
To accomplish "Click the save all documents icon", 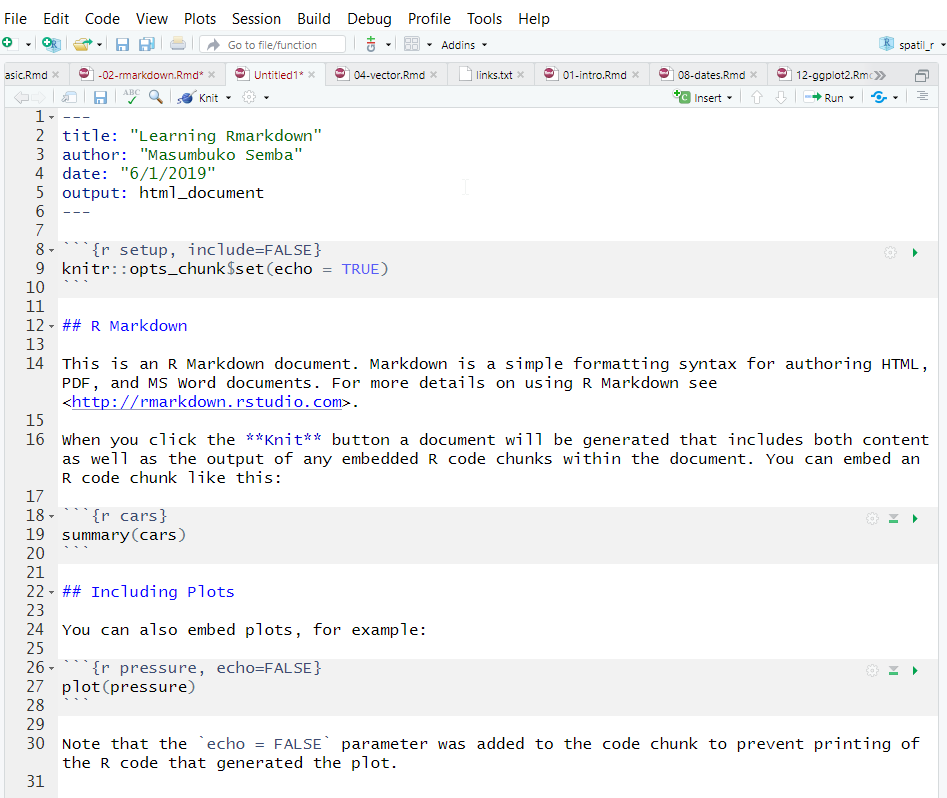I will pos(147,44).
